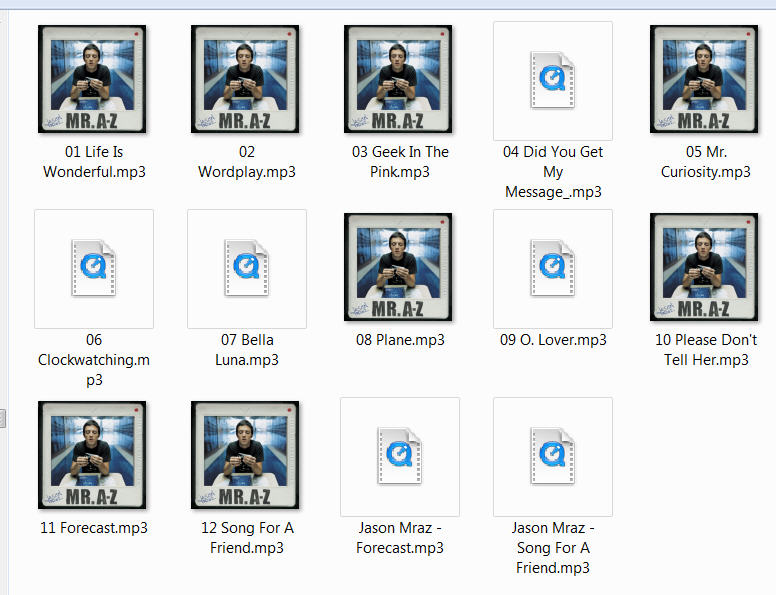Click the label 04 Did You Get My Message_.mp3
Screen dimensions: 776x595
coord(553,172)
